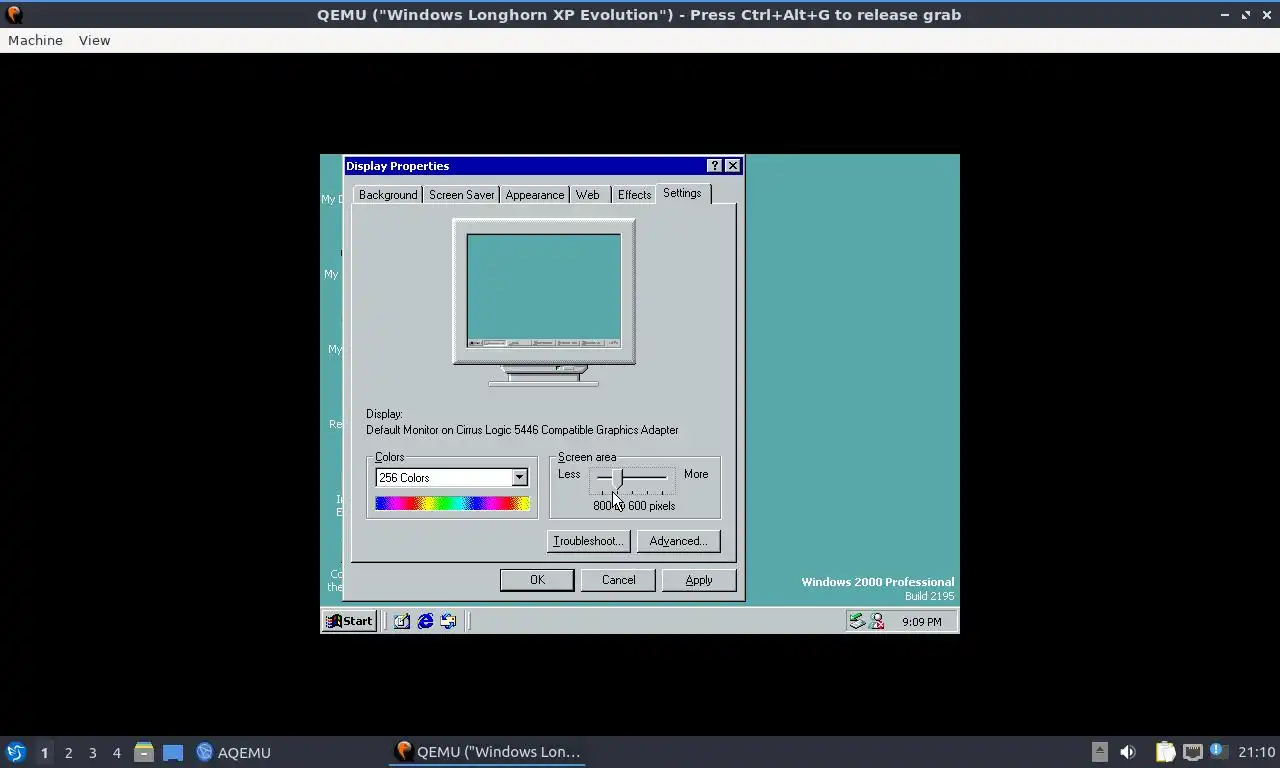The width and height of the screenshot is (1280, 768).
Task: Click the host clock showing 21:10
Action: pyautogui.click(x=1256, y=752)
